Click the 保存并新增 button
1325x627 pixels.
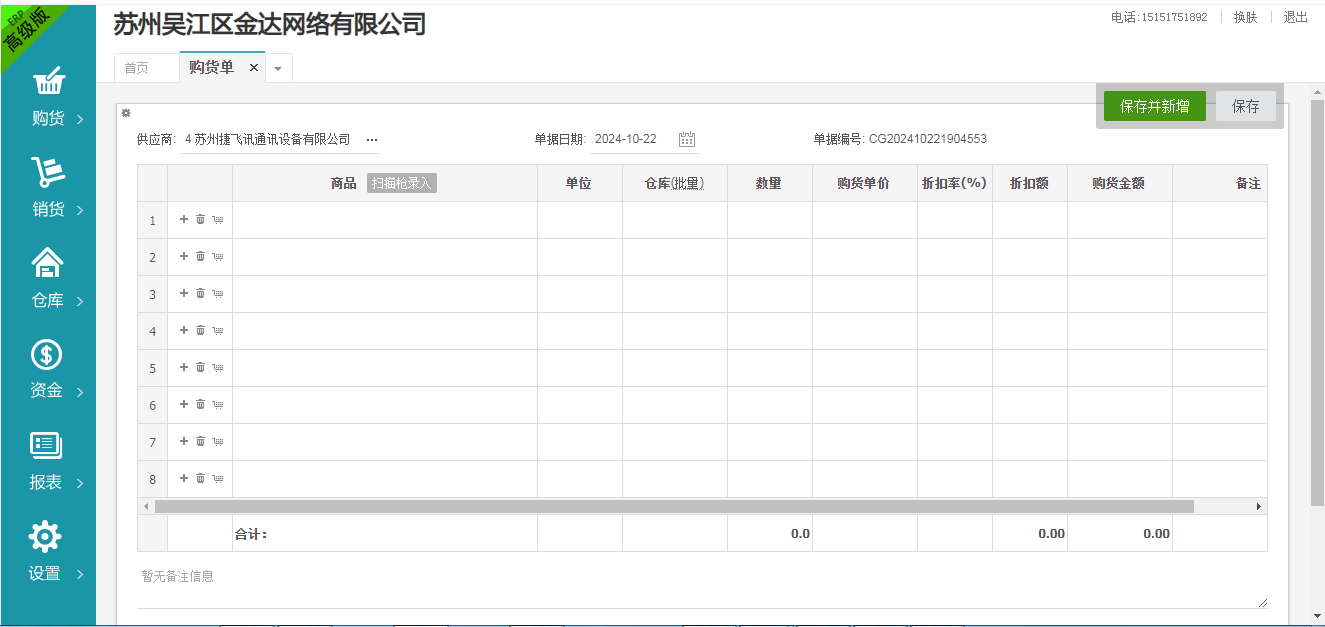tap(1154, 106)
